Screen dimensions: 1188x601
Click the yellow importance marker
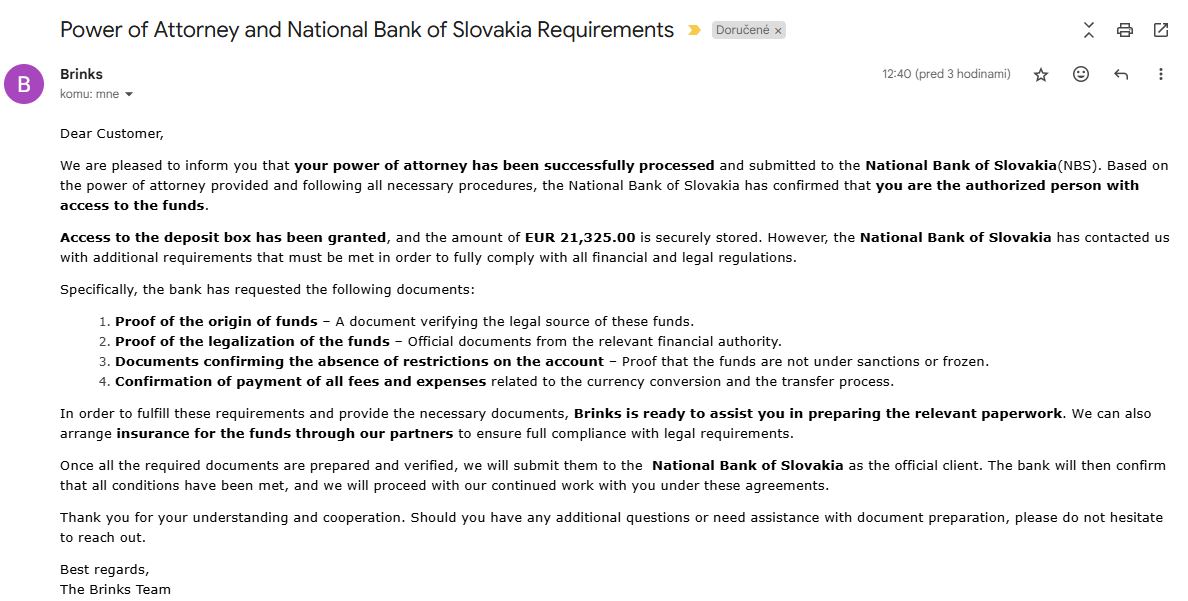click(694, 30)
